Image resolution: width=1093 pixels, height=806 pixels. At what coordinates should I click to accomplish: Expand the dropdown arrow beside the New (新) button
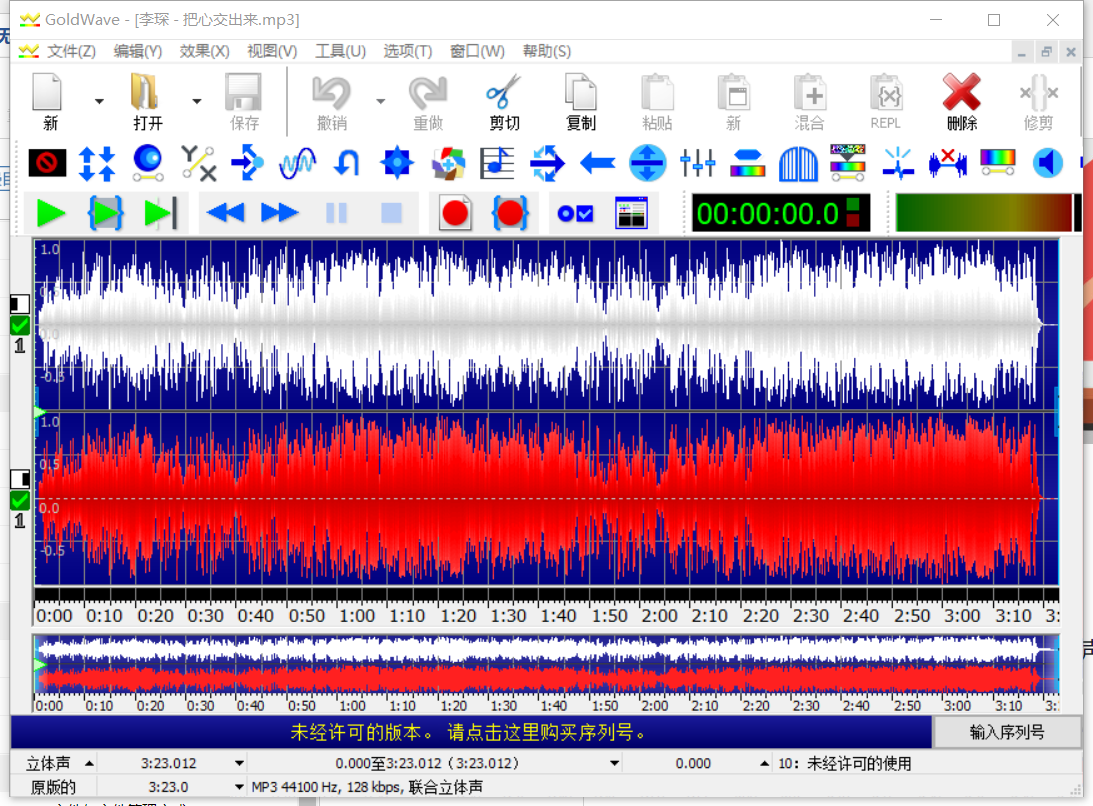99,101
